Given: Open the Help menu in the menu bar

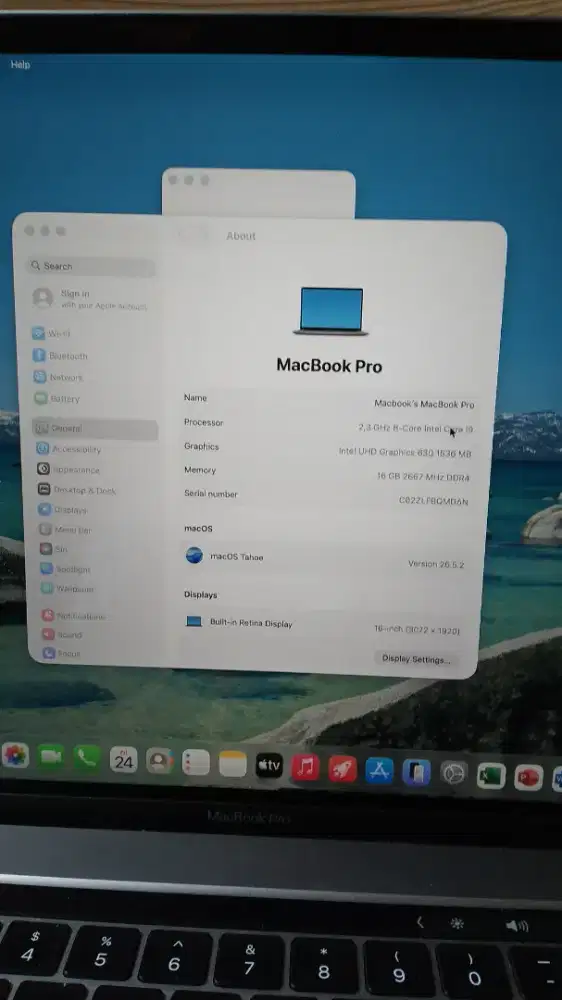Looking at the screenshot, I should pos(20,65).
